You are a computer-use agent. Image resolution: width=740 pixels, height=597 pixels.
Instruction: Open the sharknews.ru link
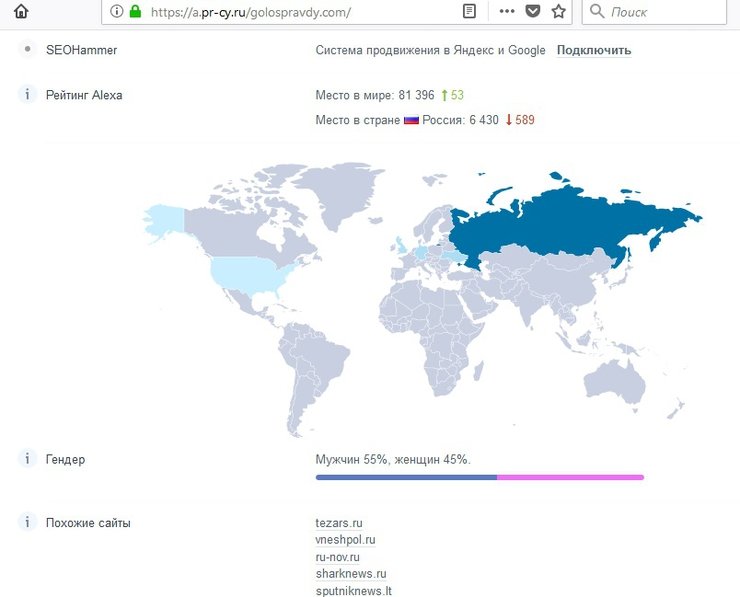pos(350,574)
